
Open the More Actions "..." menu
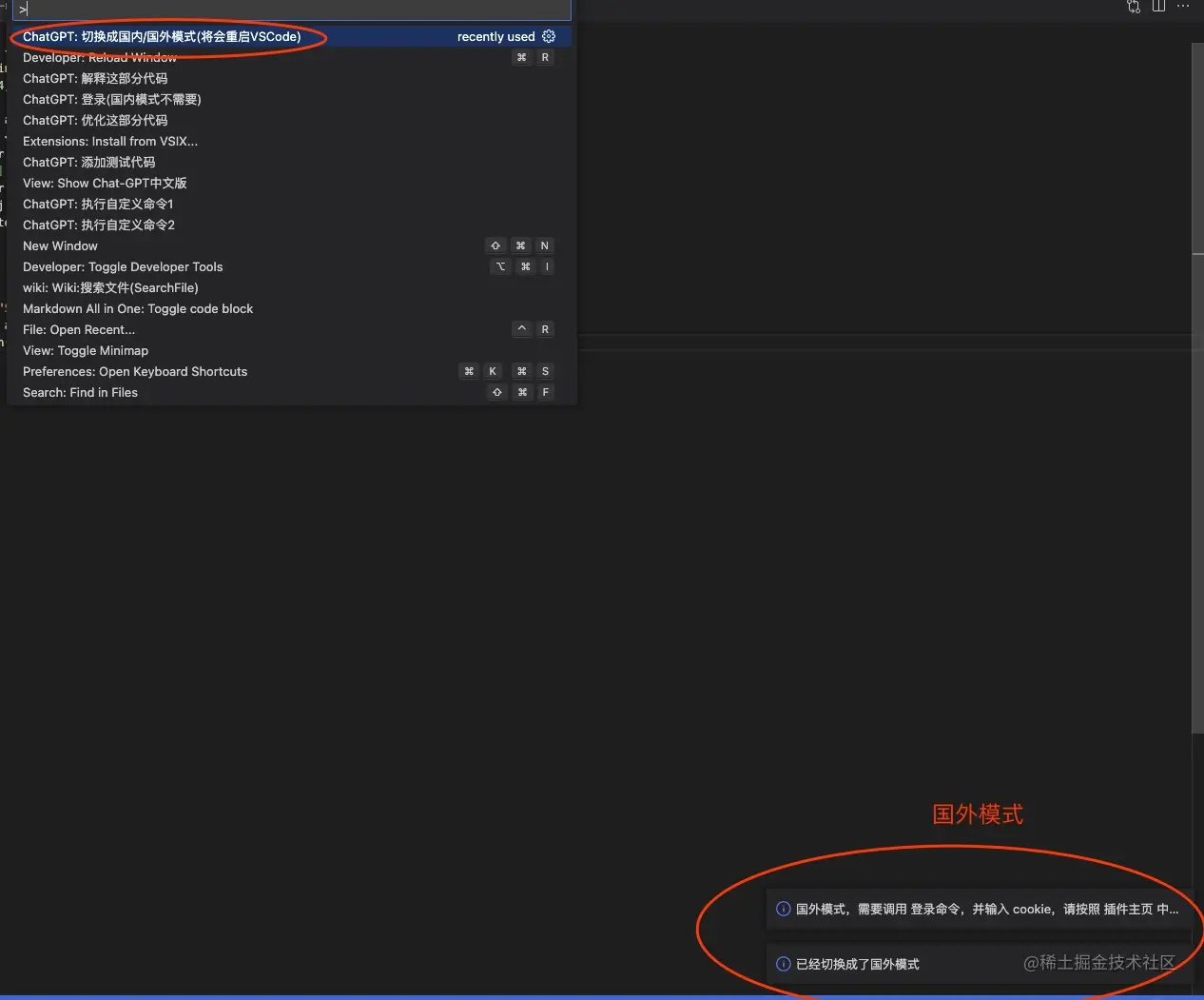[1182, 7]
